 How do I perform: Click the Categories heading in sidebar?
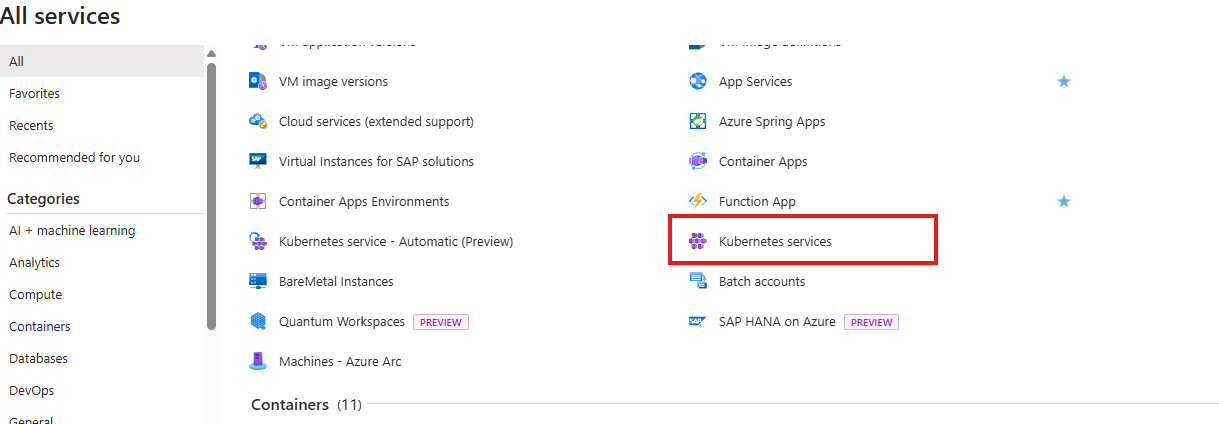tap(43, 198)
